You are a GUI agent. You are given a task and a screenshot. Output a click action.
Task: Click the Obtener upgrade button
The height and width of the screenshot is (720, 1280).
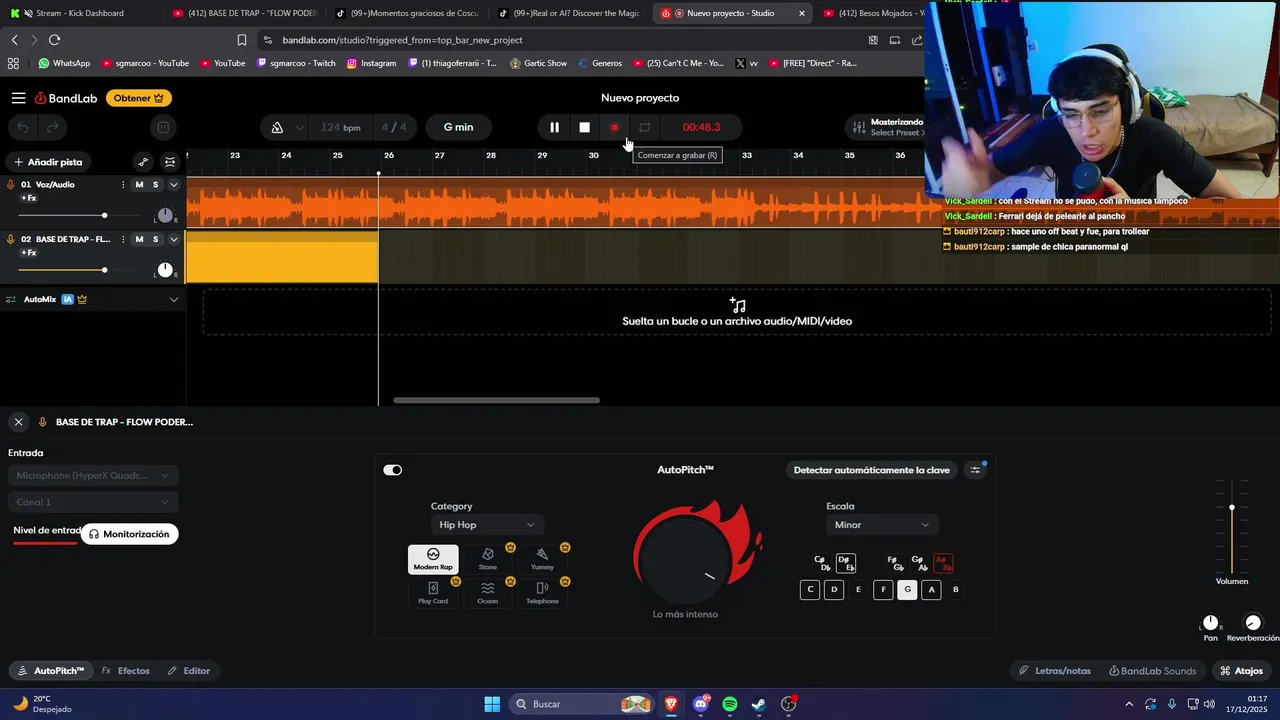pyautogui.click(x=139, y=98)
